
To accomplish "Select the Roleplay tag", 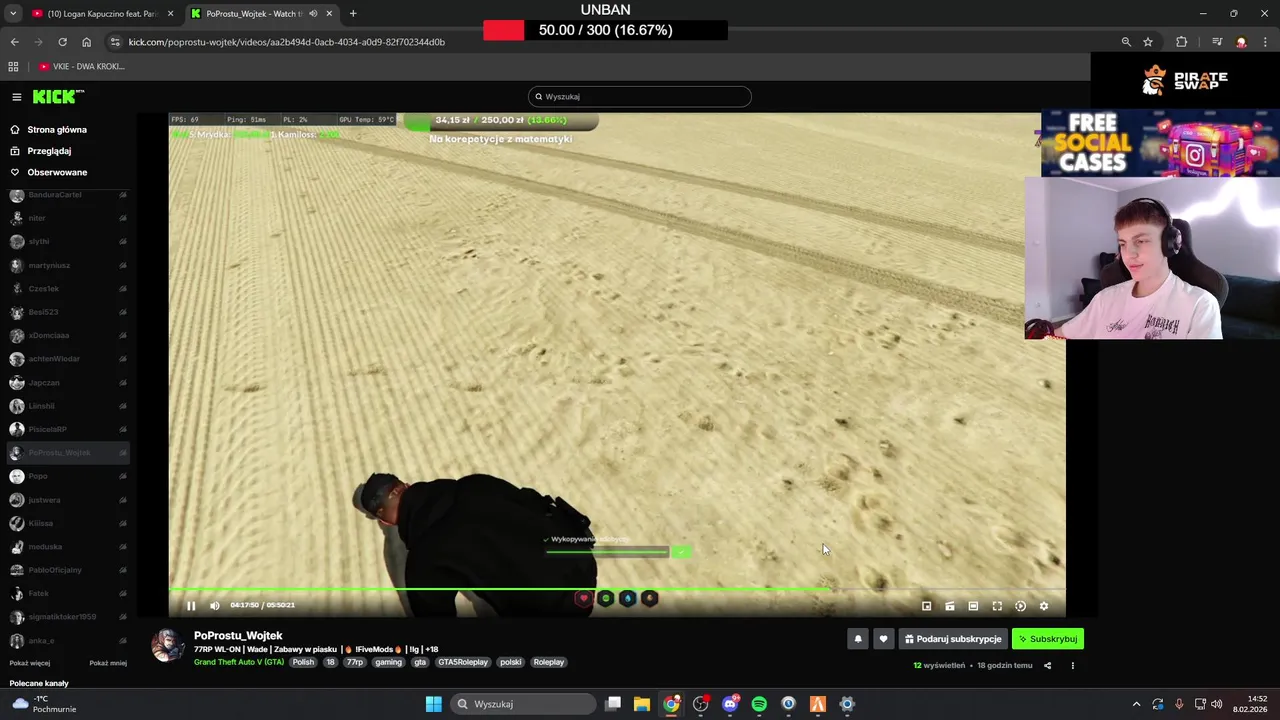I will [549, 662].
